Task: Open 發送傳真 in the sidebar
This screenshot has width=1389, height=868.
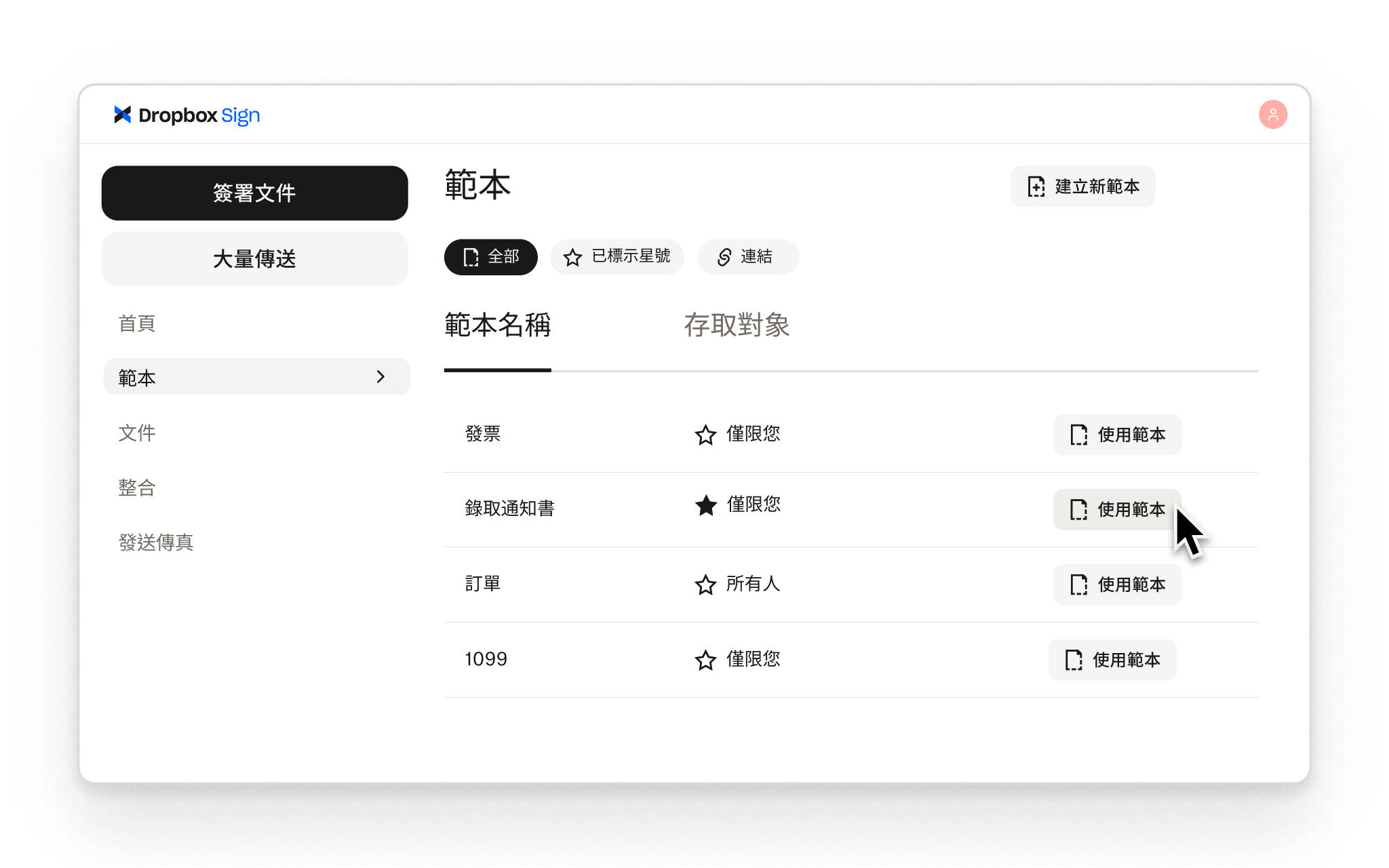Action: [156, 542]
